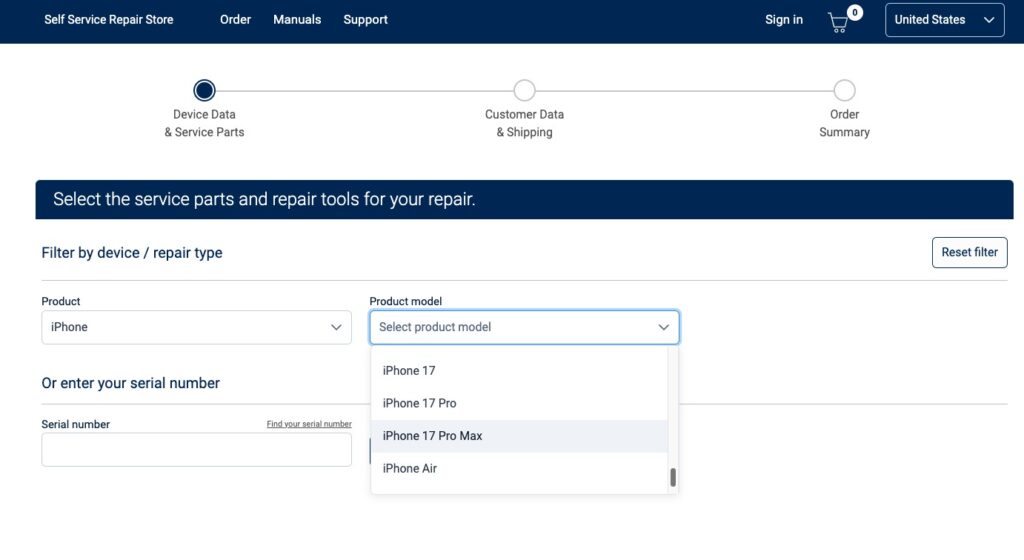The image size is (1024, 560).
Task: Click the Sign in link
Action: [x=783, y=20]
